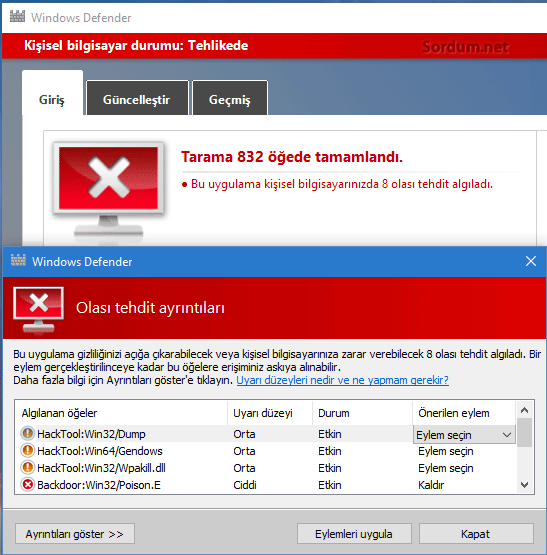Click the orange warning icon for HackTool:Win64/Gendows
Viewport: 547px width, 555px height.
28,451
